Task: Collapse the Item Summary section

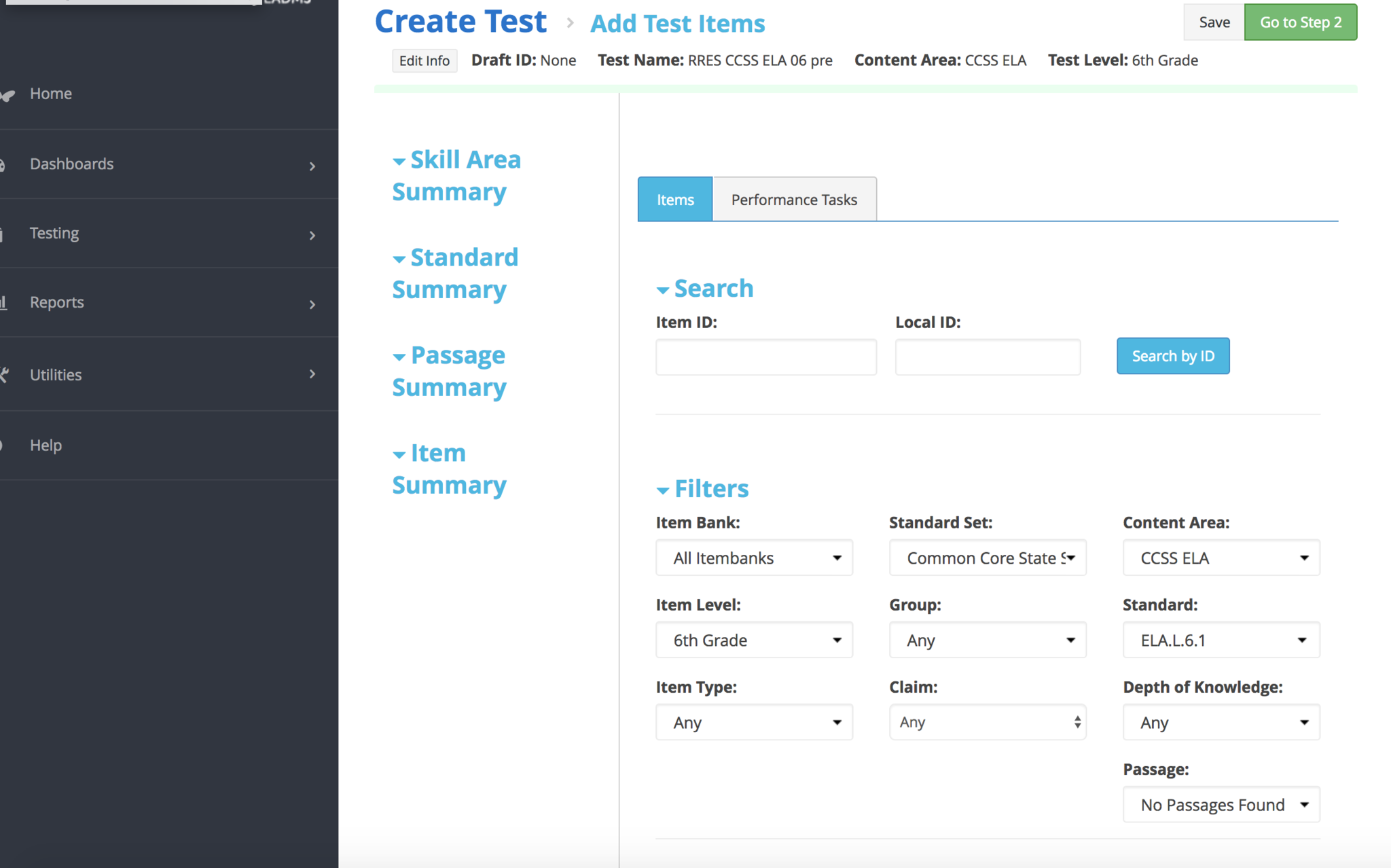Action: pos(399,455)
